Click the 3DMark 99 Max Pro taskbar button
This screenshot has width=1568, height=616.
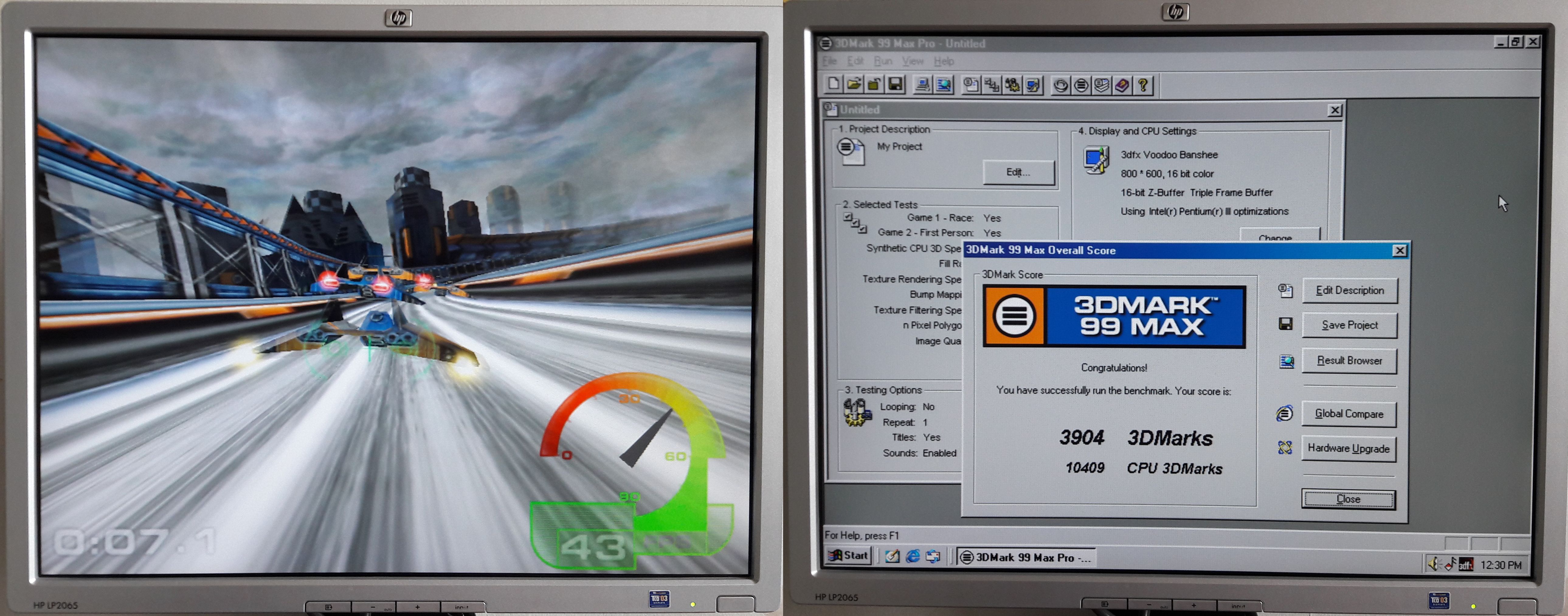(1026, 557)
